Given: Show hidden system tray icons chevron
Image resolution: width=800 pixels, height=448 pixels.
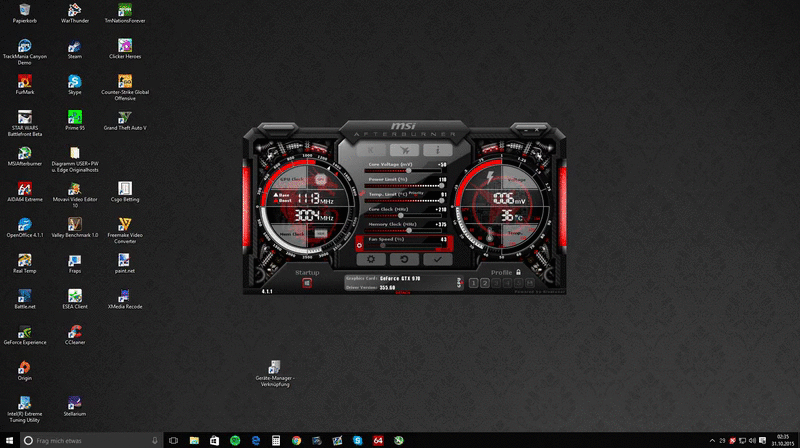Looking at the screenshot, I should 712,440.
